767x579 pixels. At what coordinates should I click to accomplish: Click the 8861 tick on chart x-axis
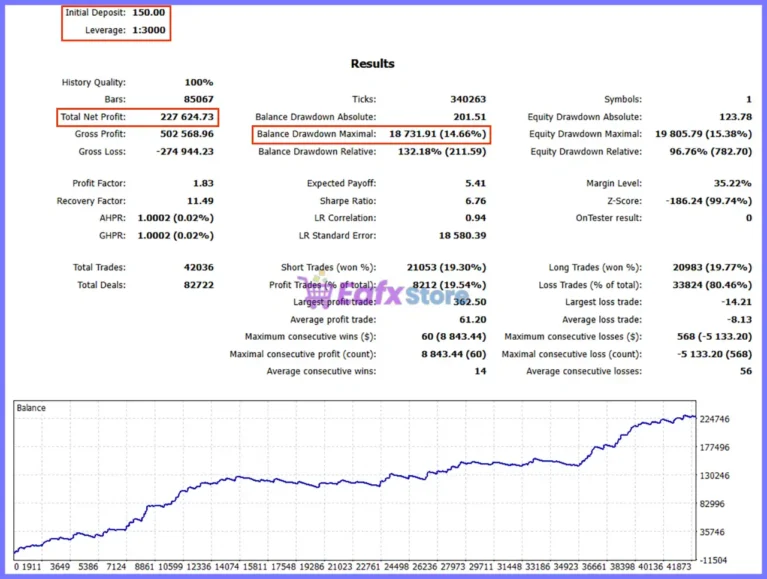144,567
